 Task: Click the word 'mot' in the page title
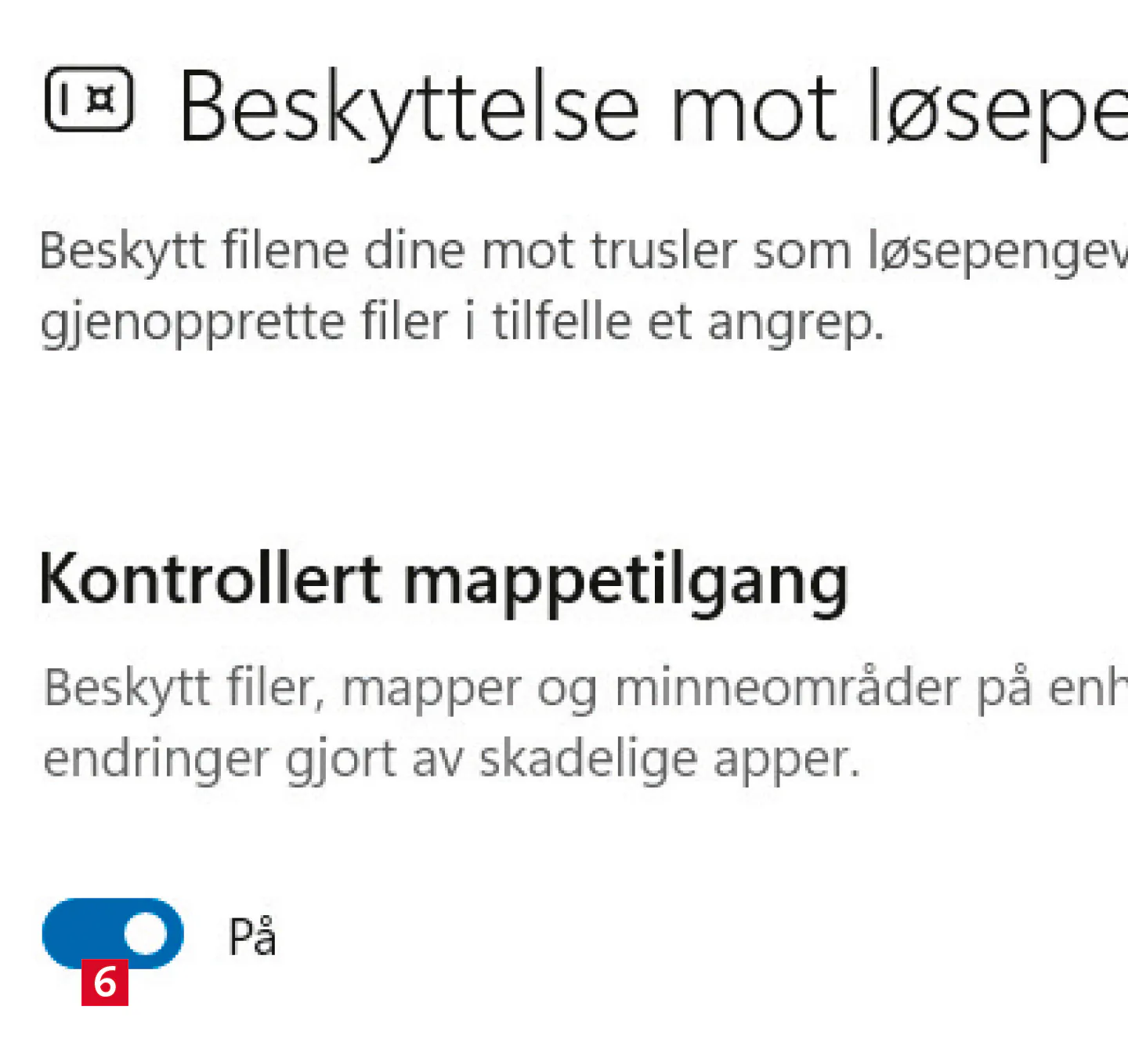(x=754, y=108)
